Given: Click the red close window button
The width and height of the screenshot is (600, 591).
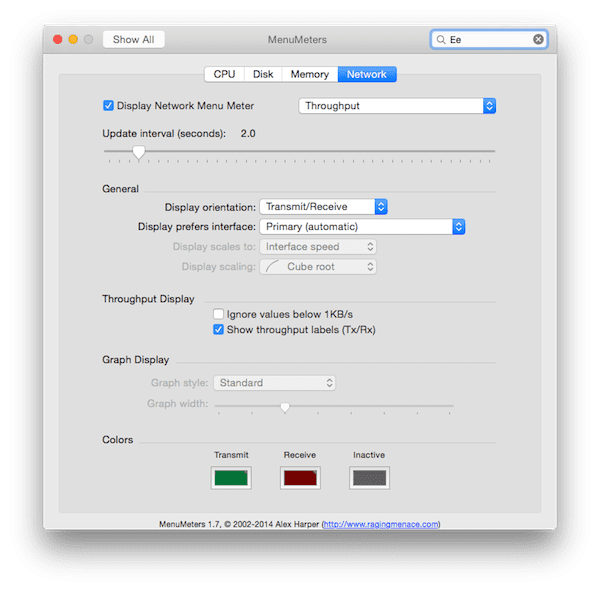Looking at the screenshot, I should (x=58, y=39).
